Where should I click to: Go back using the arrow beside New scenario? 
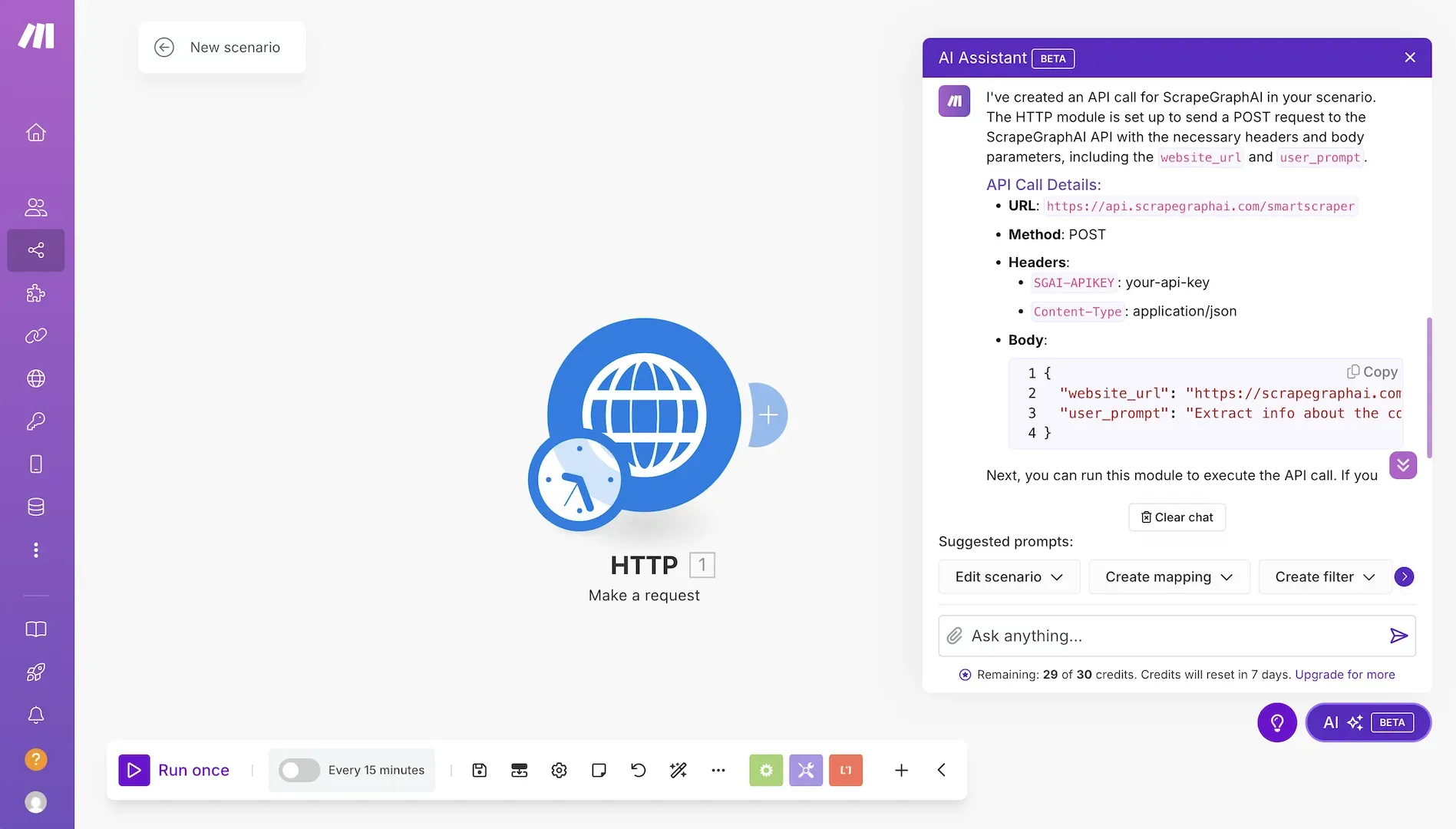point(164,48)
